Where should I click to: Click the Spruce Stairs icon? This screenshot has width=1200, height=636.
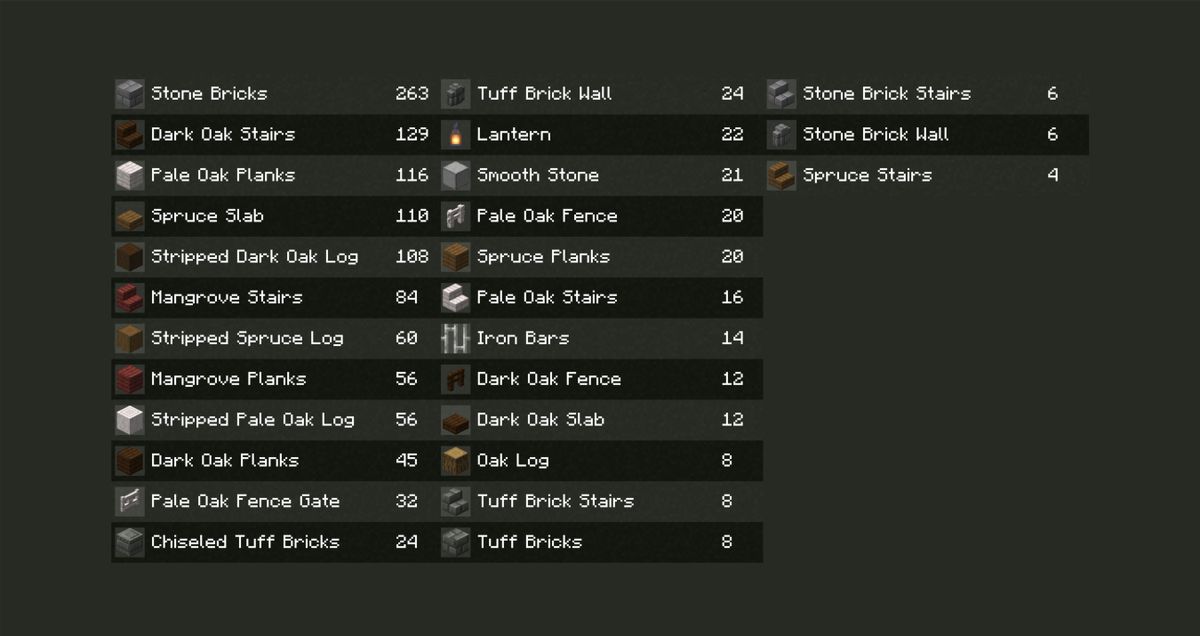click(781, 176)
